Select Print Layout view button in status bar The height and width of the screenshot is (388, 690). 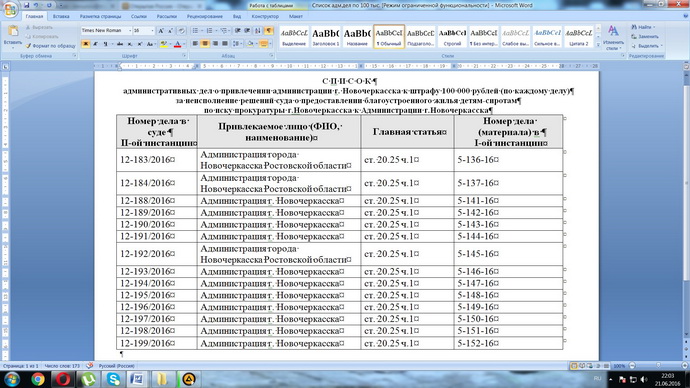point(574,366)
